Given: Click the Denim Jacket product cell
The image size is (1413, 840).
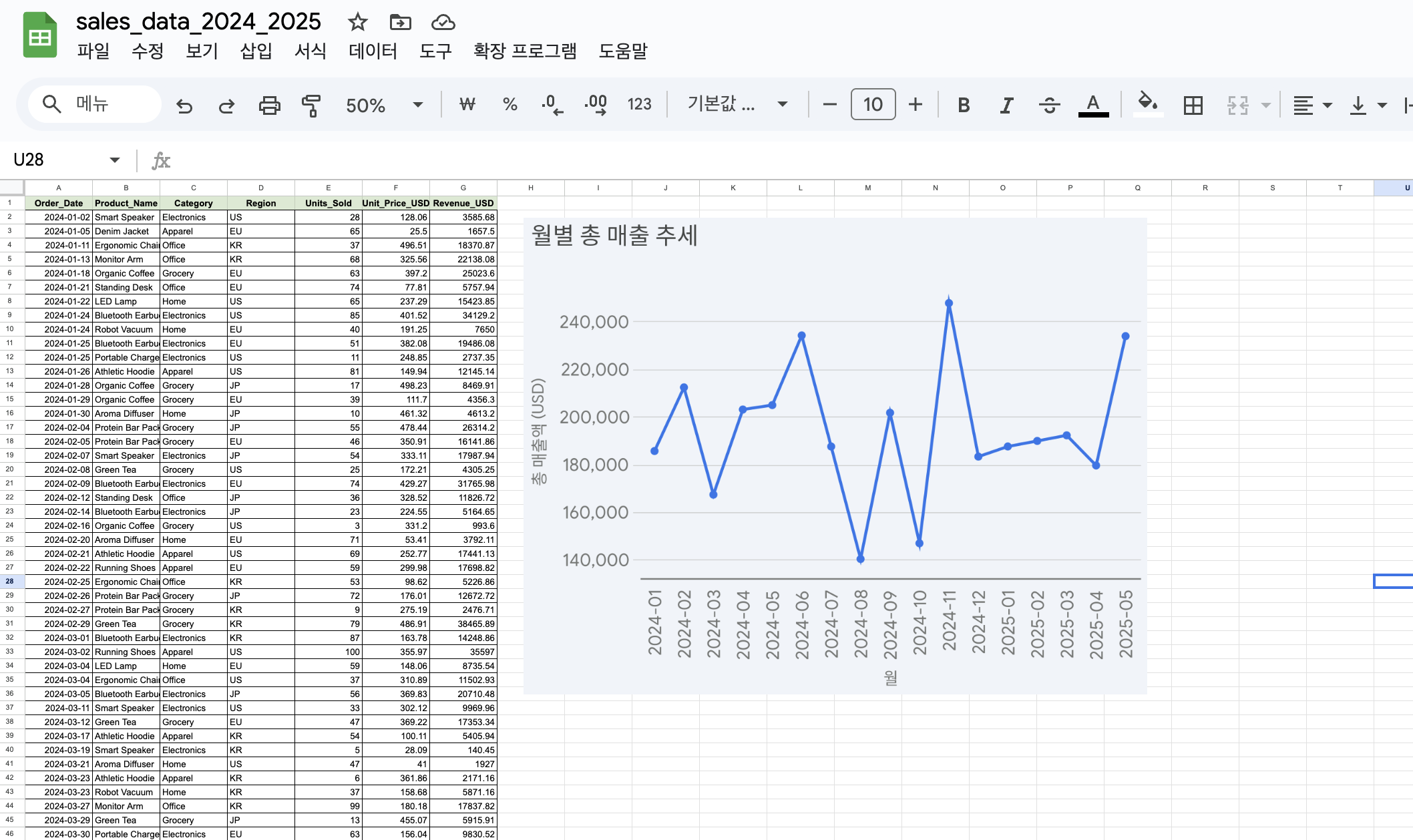Looking at the screenshot, I should (126, 231).
